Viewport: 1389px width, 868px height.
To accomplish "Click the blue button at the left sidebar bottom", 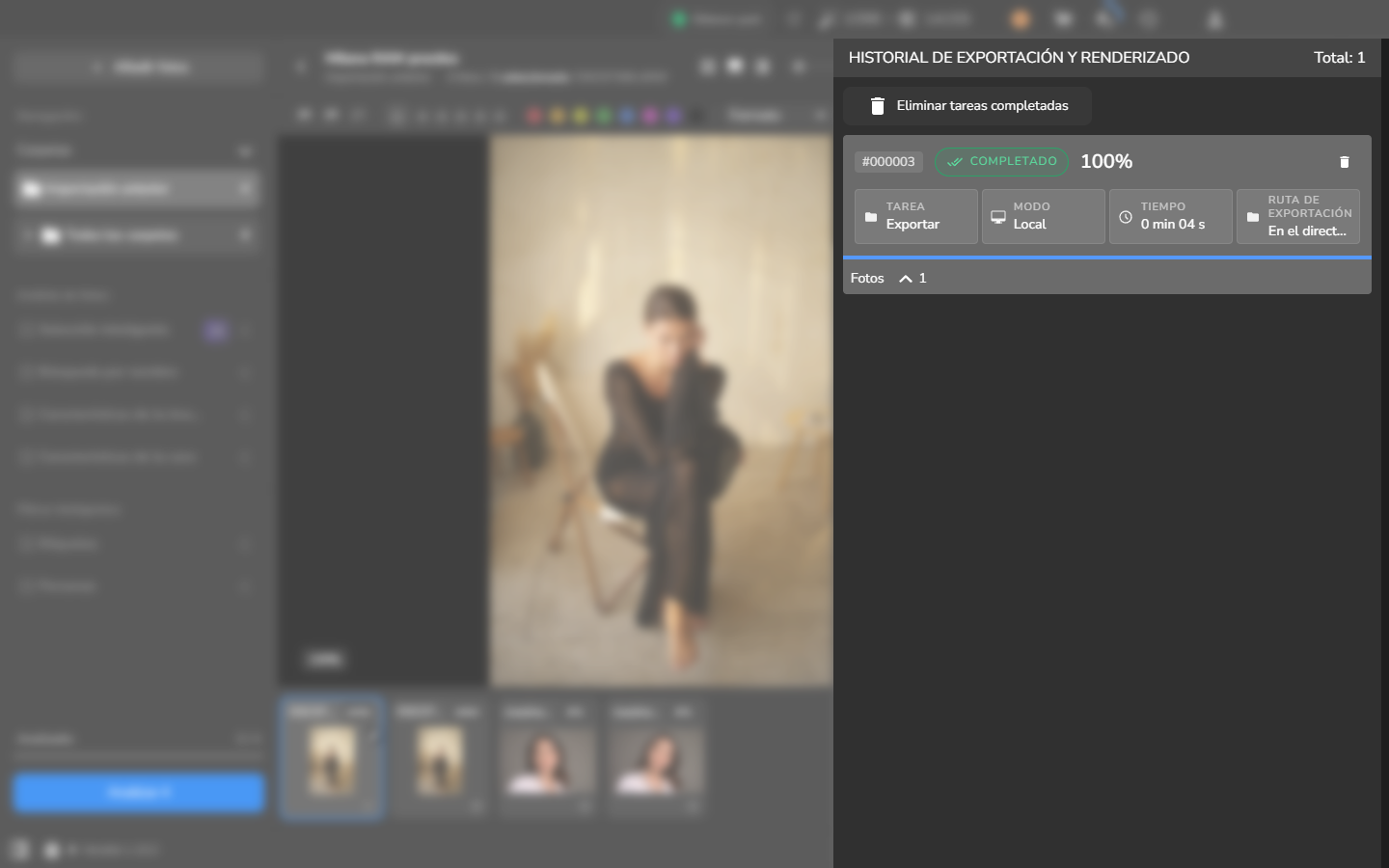I will click(x=139, y=793).
